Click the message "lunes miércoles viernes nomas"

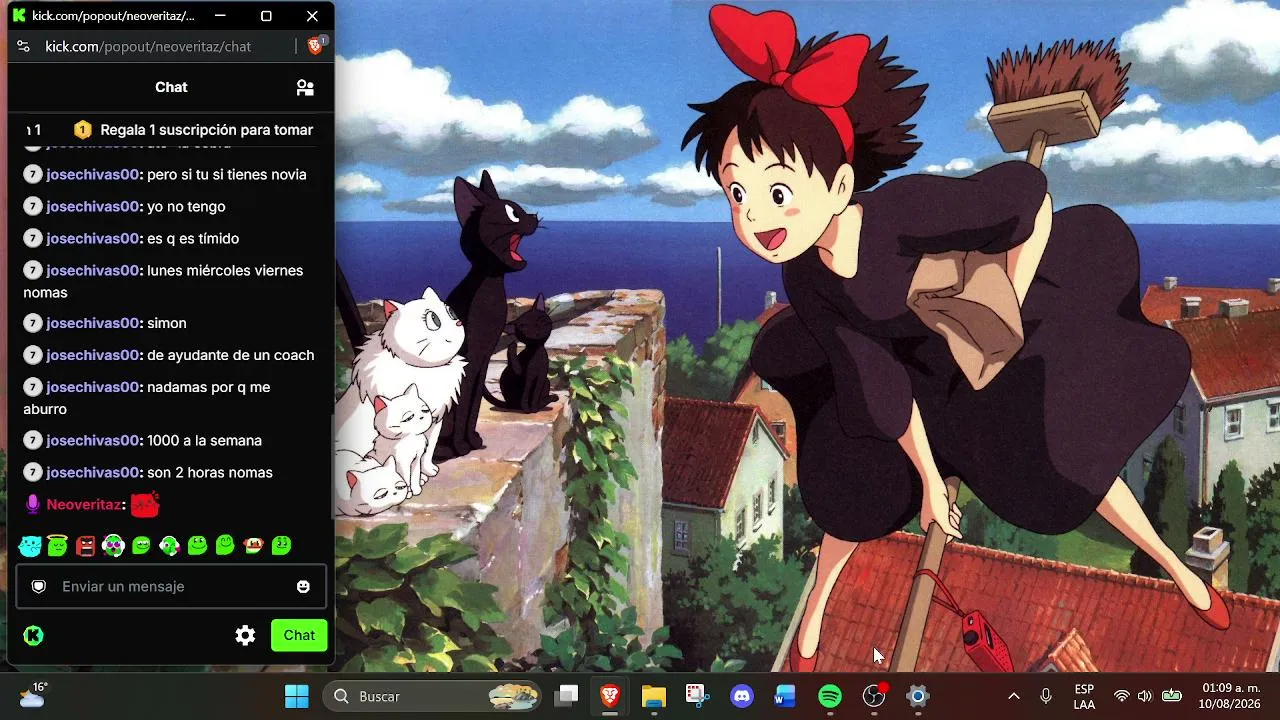click(163, 281)
